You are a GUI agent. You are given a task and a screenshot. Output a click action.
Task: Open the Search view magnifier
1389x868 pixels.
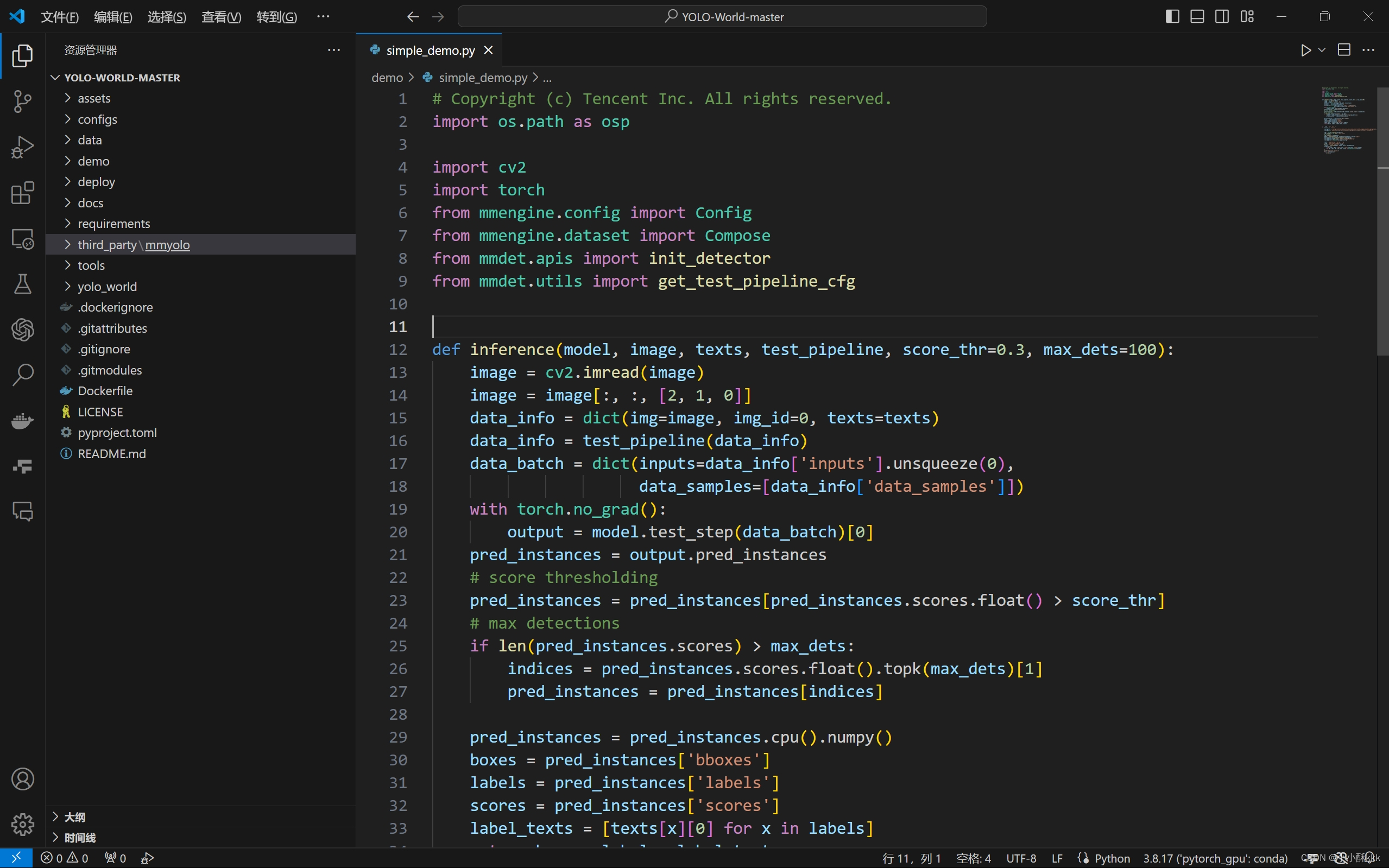click(x=22, y=375)
